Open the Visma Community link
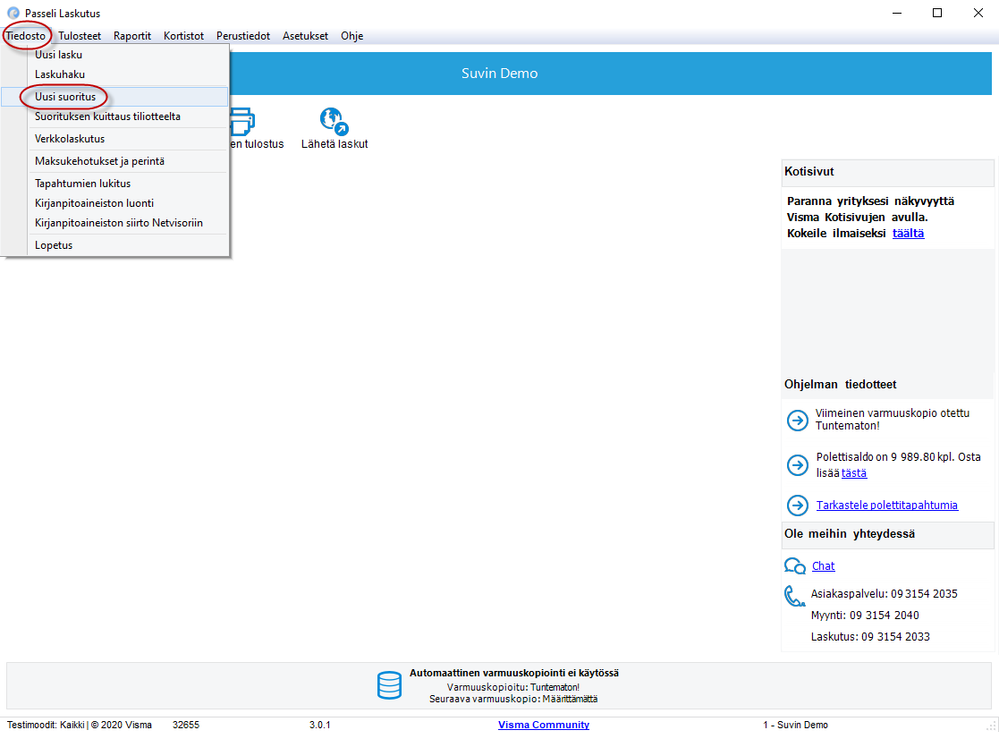 (543, 725)
